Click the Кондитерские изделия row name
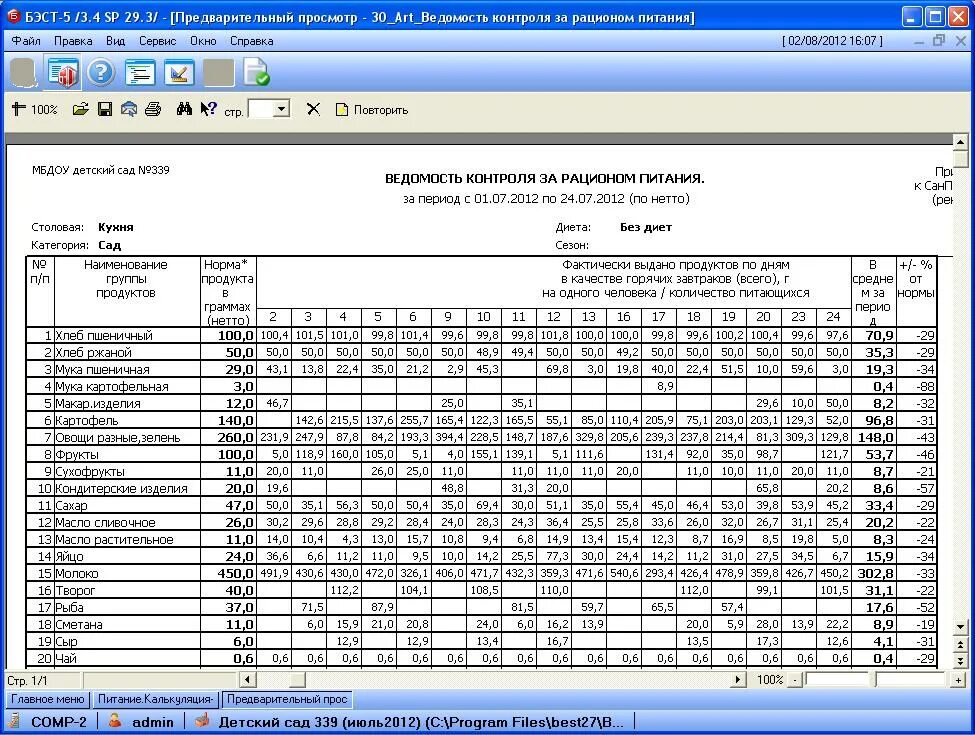Image resolution: width=975 pixels, height=735 pixels. pos(121,489)
